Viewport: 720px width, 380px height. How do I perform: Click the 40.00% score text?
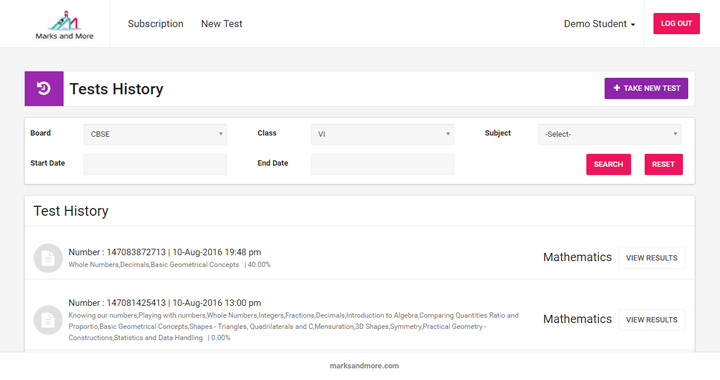point(259,265)
